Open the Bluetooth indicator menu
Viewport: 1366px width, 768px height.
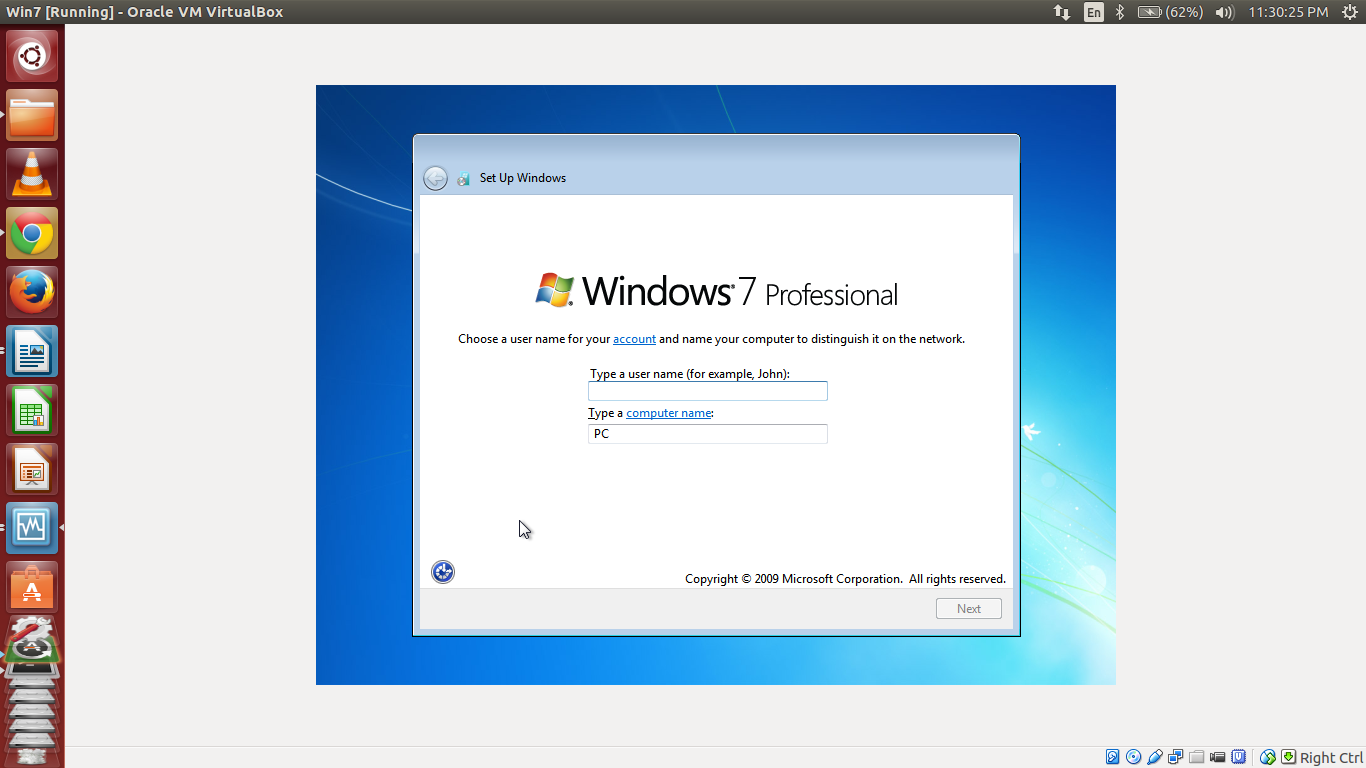[x=1120, y=12]
